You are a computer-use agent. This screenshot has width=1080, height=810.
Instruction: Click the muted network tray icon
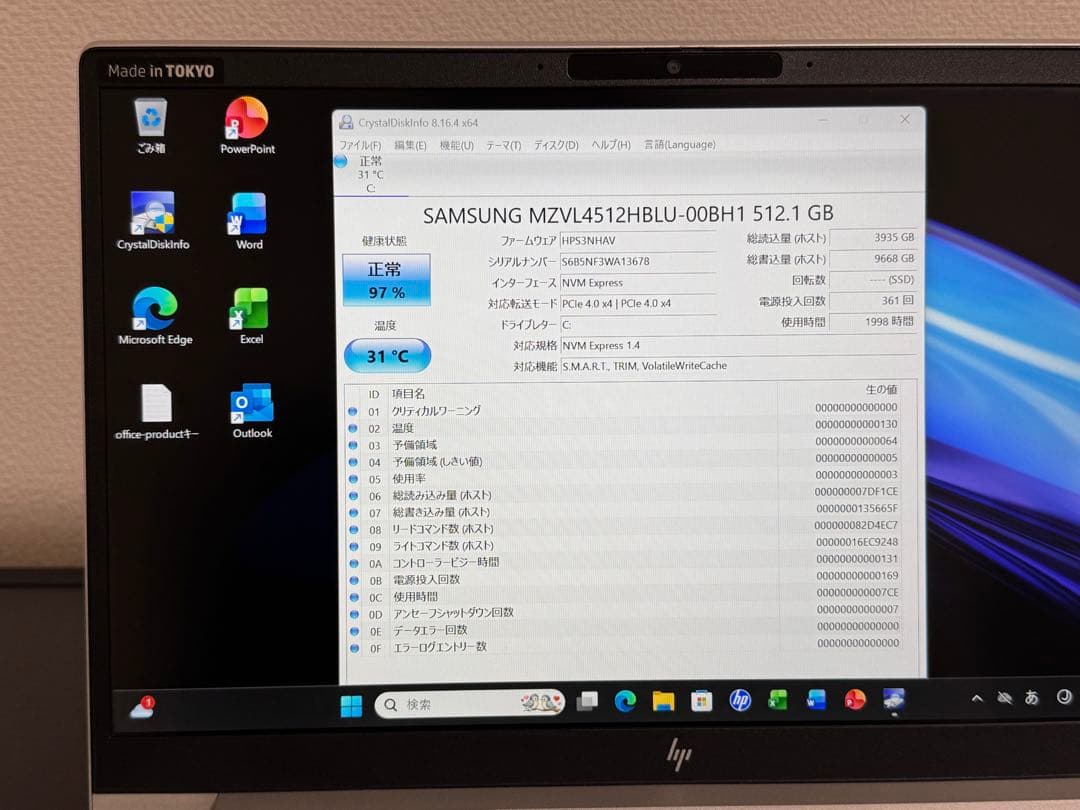click(x=1004, y=698)
